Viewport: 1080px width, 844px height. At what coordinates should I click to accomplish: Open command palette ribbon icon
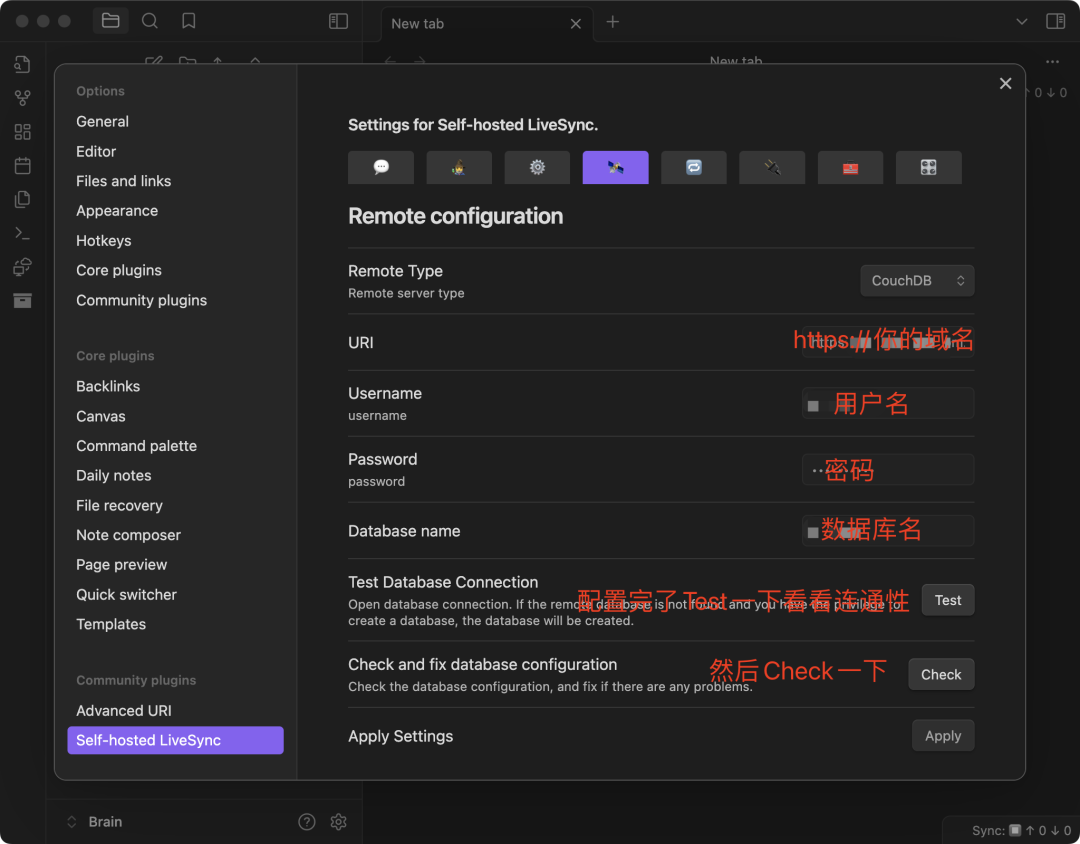(22, 233)
